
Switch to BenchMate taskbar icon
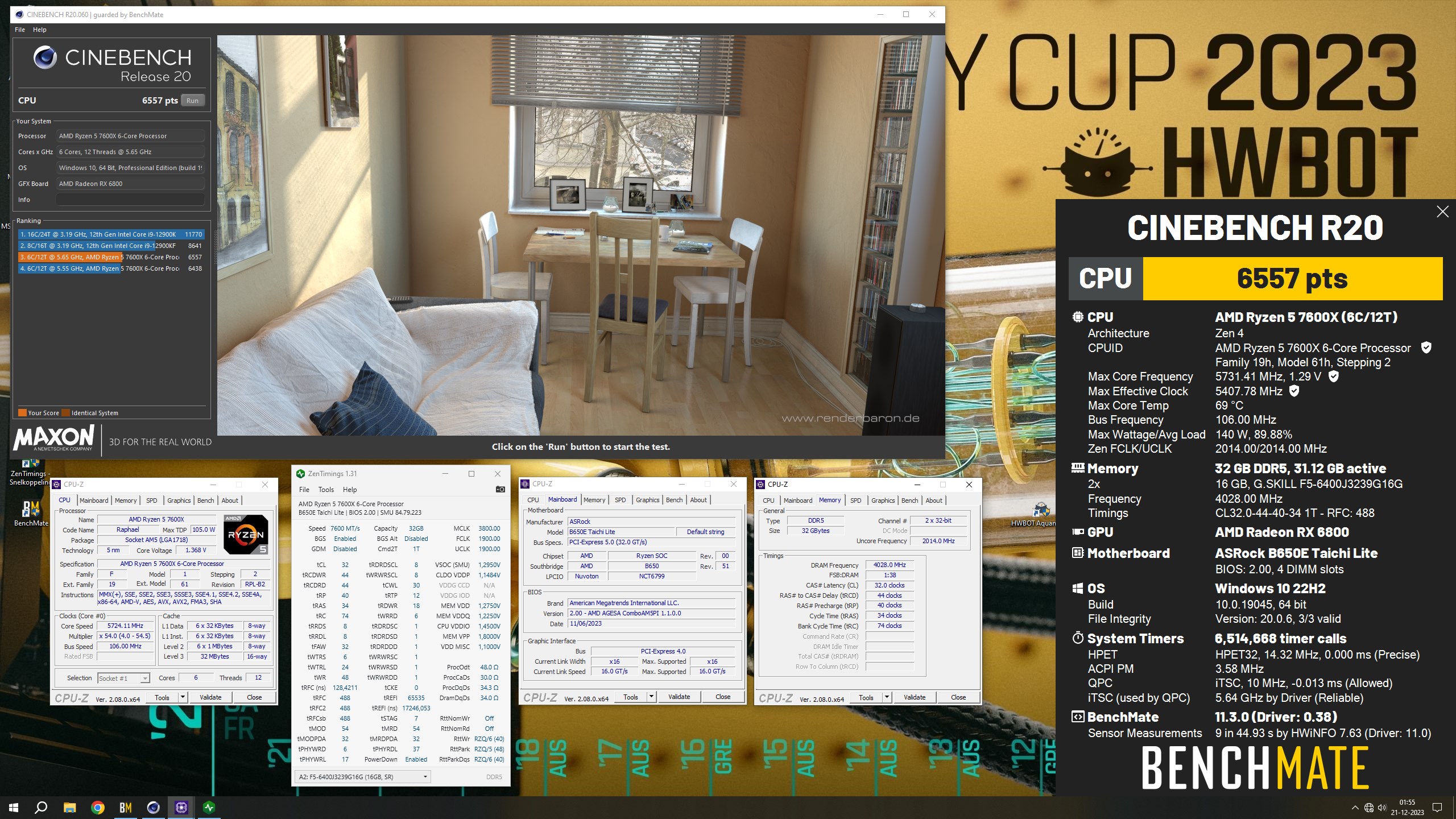click(x=126, y=807)
